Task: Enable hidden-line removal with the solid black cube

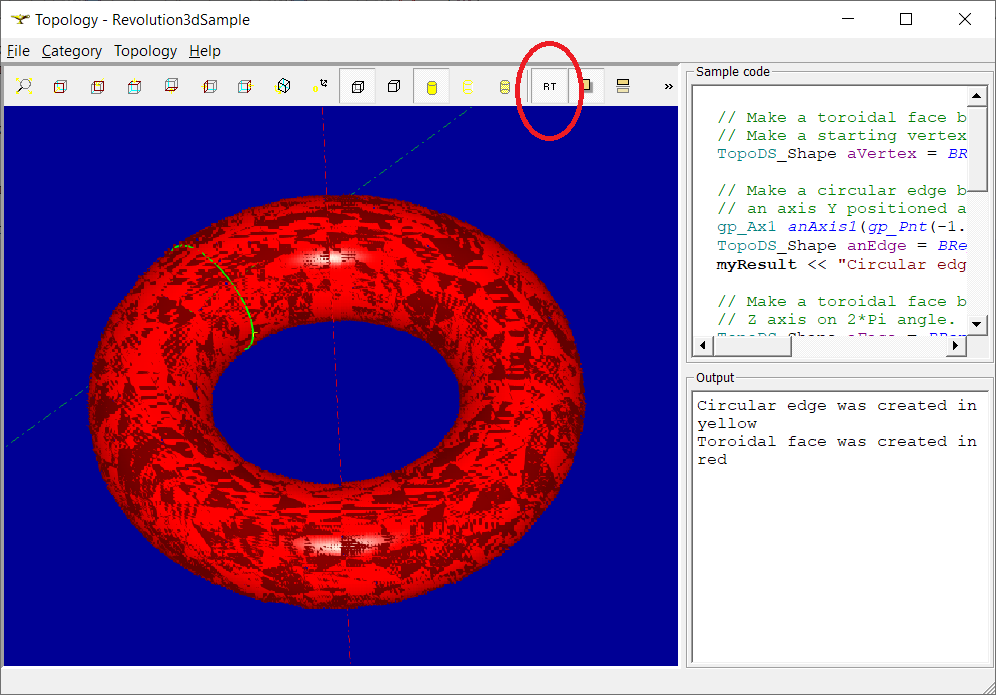Action: [x=394, y=87]
